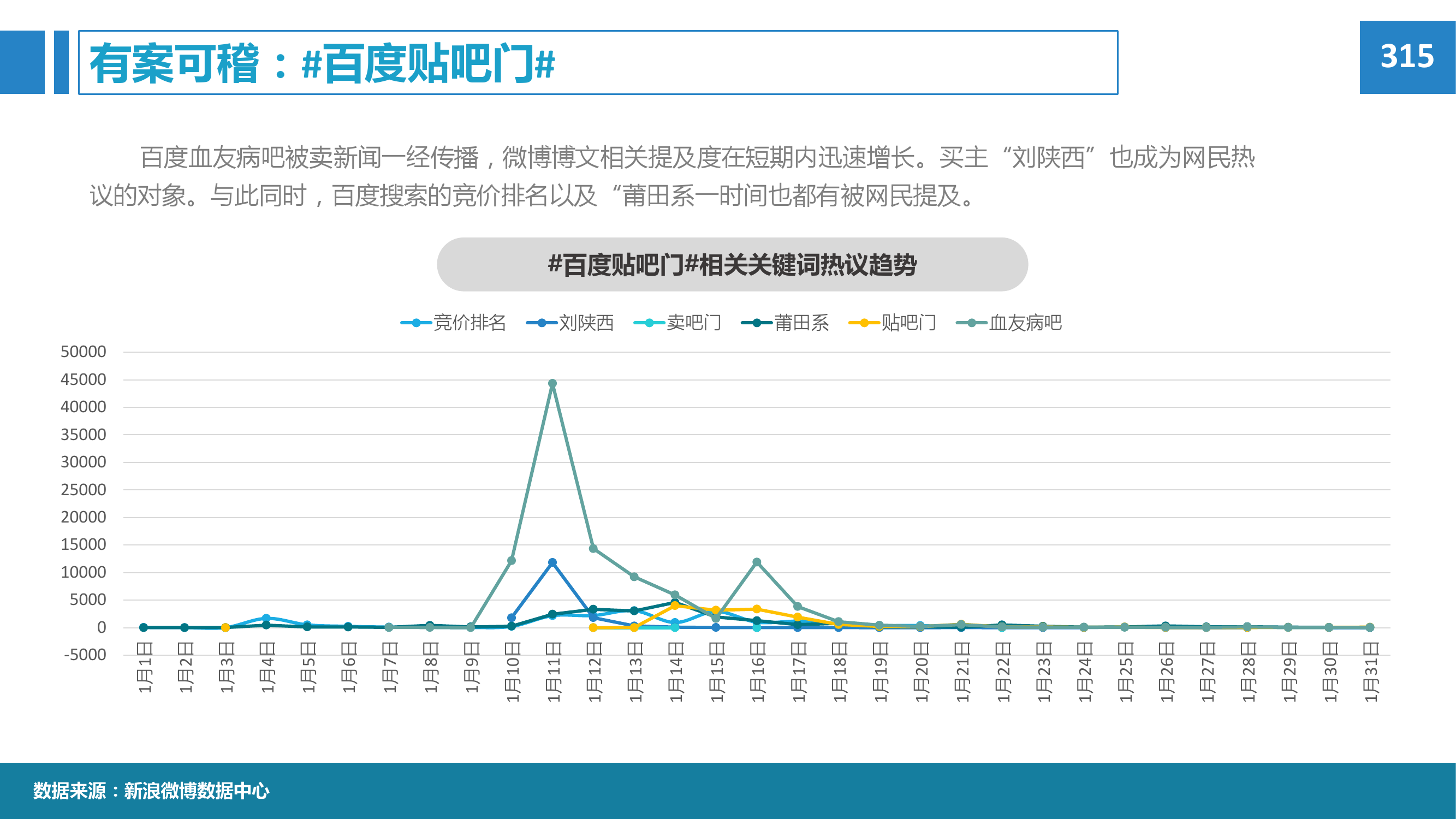
Task: Click the y-axis label 20000
Action: (83, 517)
